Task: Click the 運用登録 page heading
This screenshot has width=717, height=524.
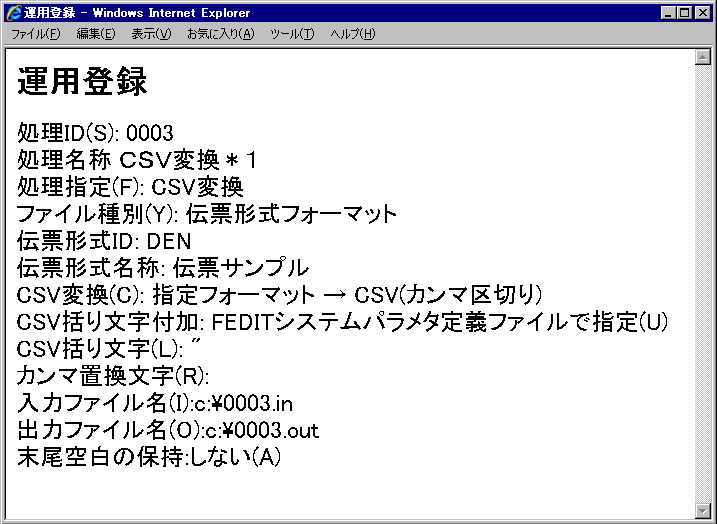Action: coord(82,81)
